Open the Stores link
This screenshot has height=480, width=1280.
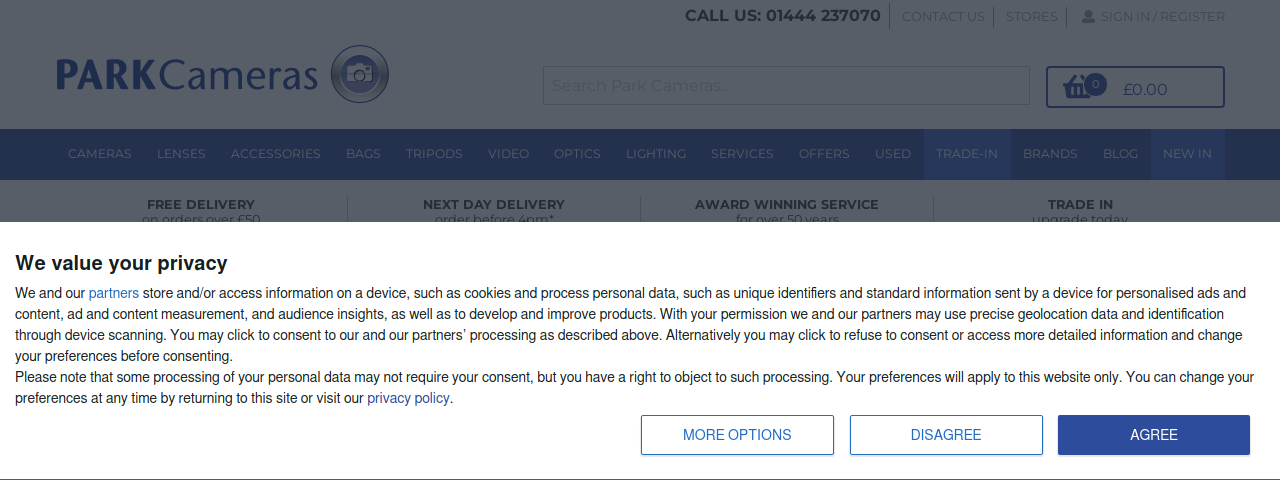pyautogui.click(x=1031, y=16)
